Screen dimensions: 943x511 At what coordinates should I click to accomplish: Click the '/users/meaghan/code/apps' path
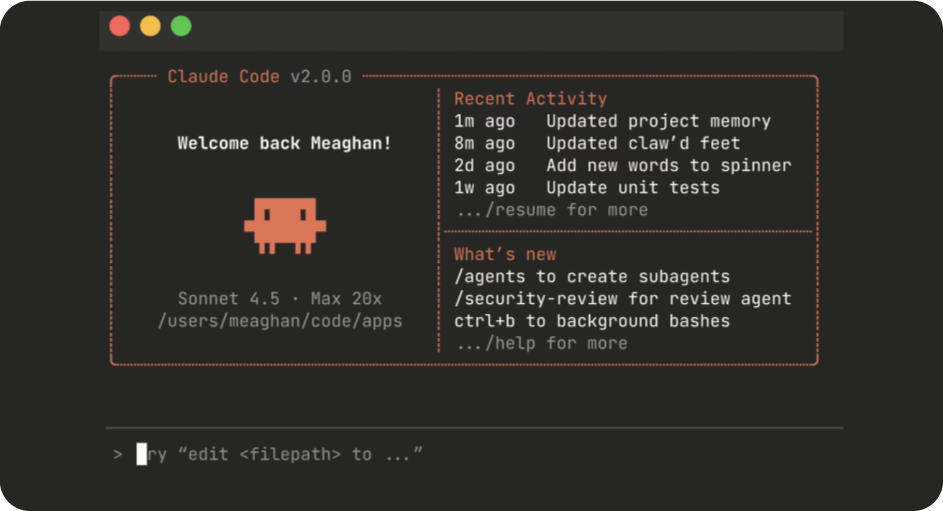coord(280,321)
